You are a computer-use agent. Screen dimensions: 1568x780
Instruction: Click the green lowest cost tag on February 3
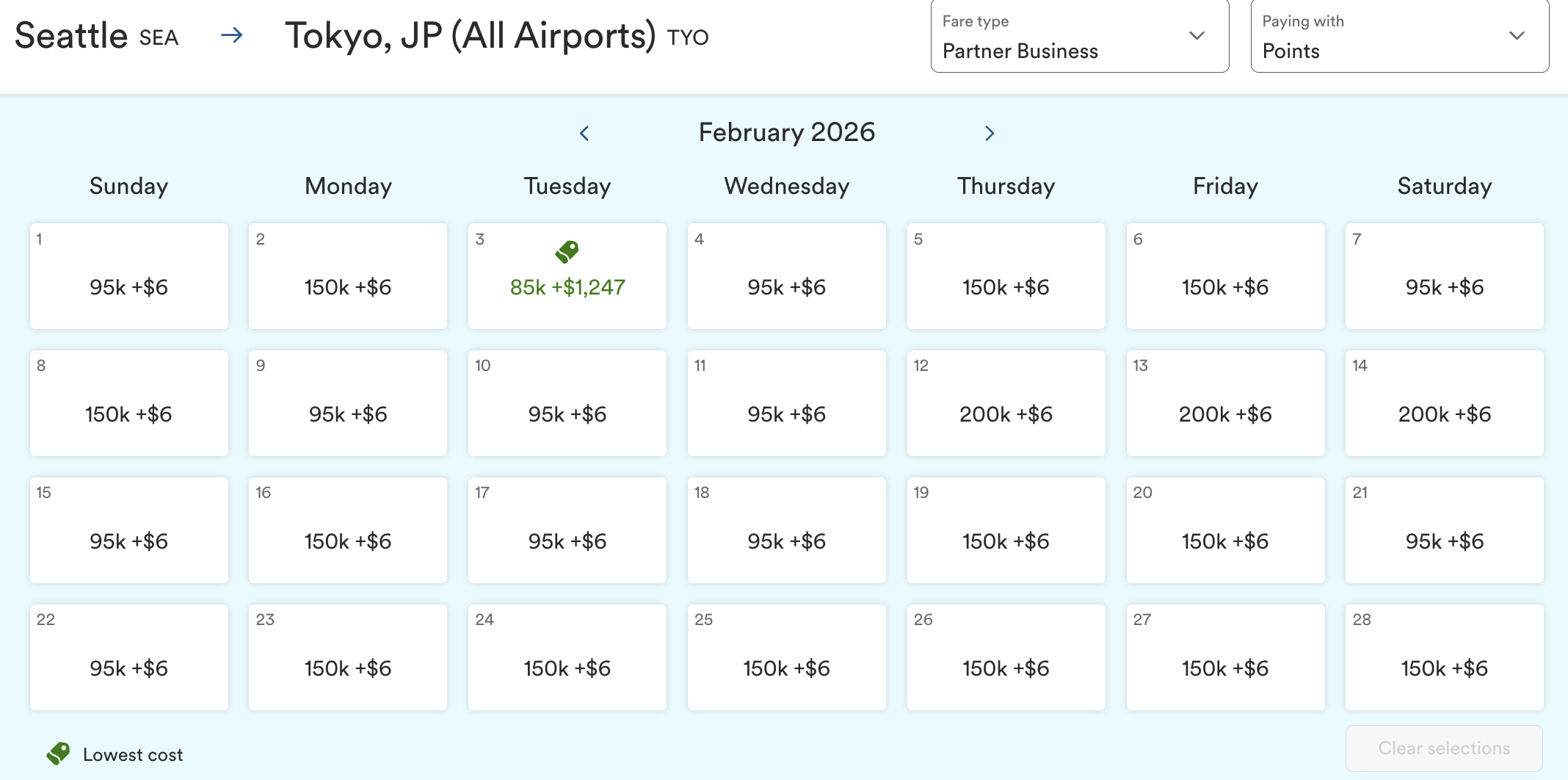[x=567, y=252]
